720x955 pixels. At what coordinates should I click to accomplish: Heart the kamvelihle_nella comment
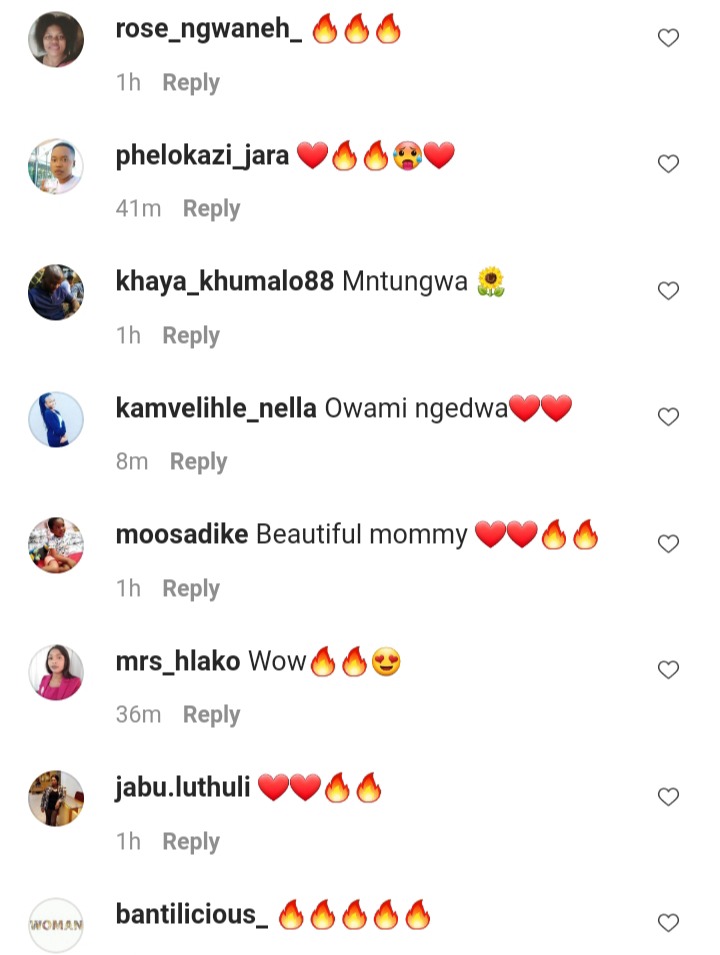click(x=668, y=417)
